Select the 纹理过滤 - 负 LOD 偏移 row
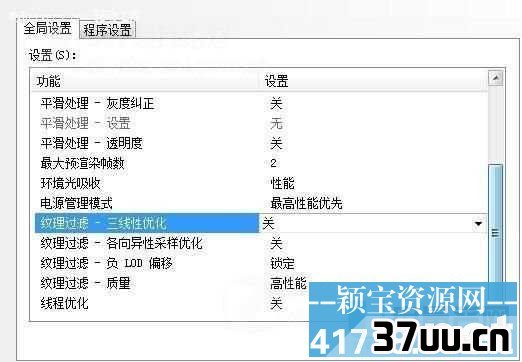 (x=260, y=263)
